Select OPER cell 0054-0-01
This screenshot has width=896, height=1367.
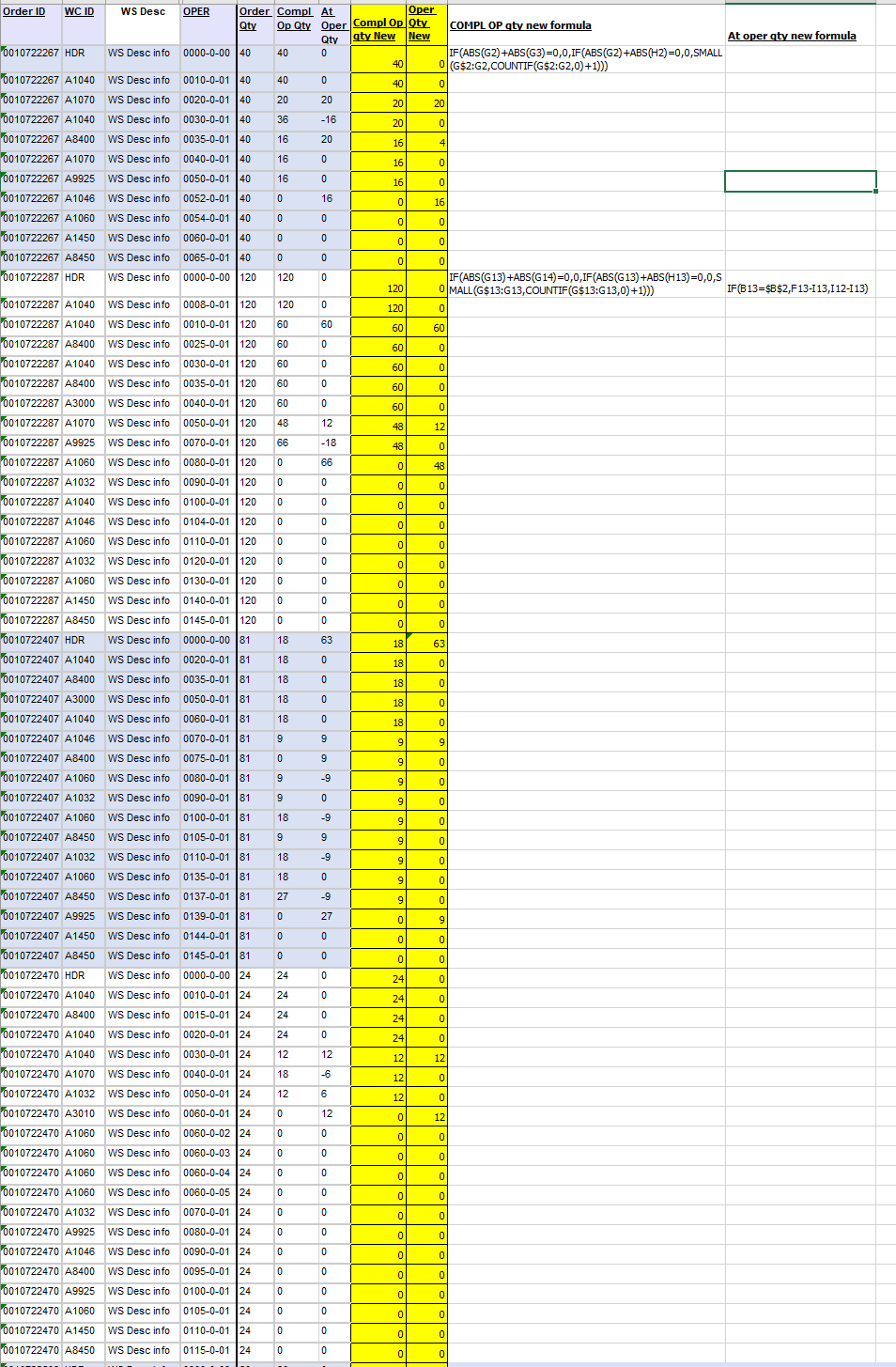pyautogui.click(x=208, y=218)
